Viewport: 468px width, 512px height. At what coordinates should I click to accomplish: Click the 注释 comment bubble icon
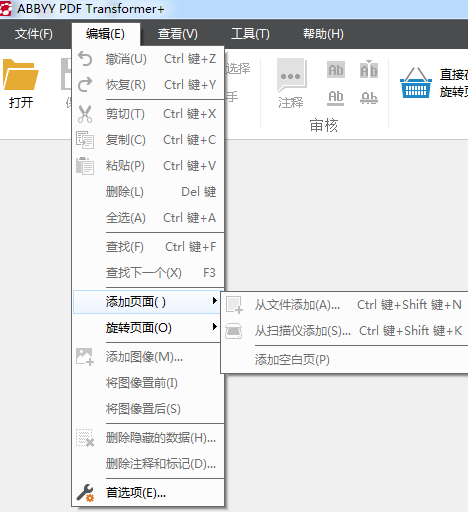click(292, 75)
